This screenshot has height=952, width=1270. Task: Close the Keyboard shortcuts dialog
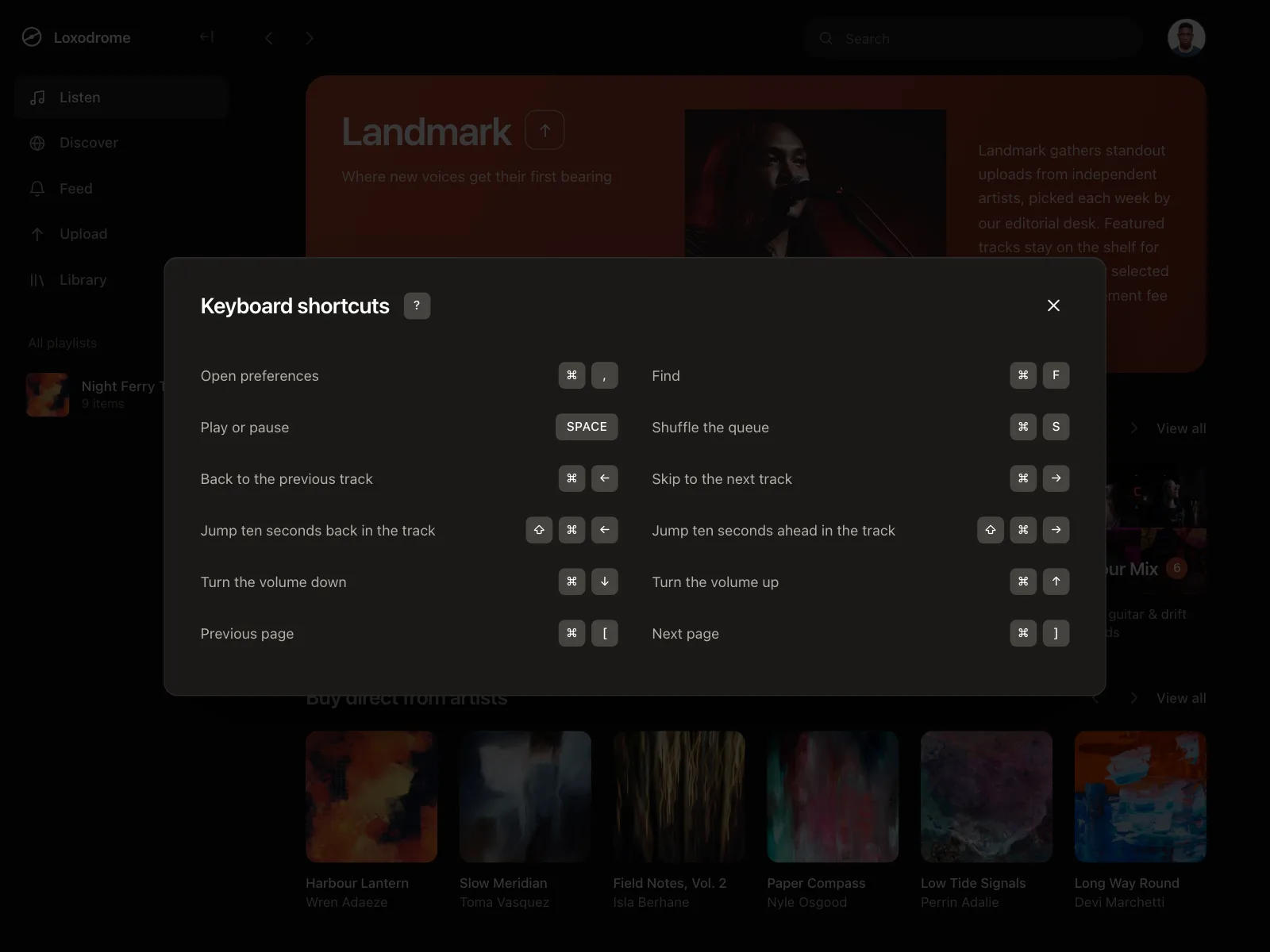1053,305
